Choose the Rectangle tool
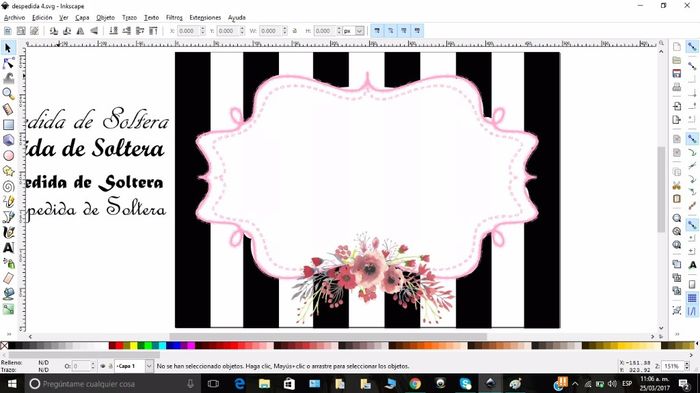The image size is (700, 393). pyautogui.click(x=8, y=125)
